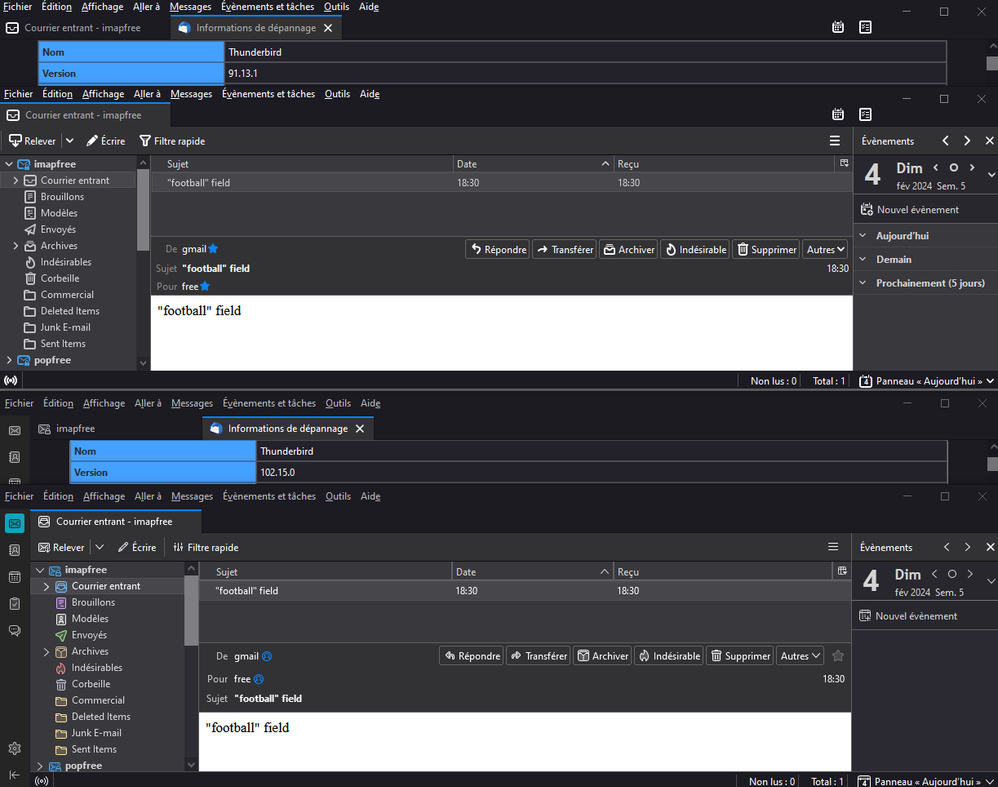Open the Tasks icon in the spaces toolbar
This screenshot has width=998, height=787.
[15, 604]
